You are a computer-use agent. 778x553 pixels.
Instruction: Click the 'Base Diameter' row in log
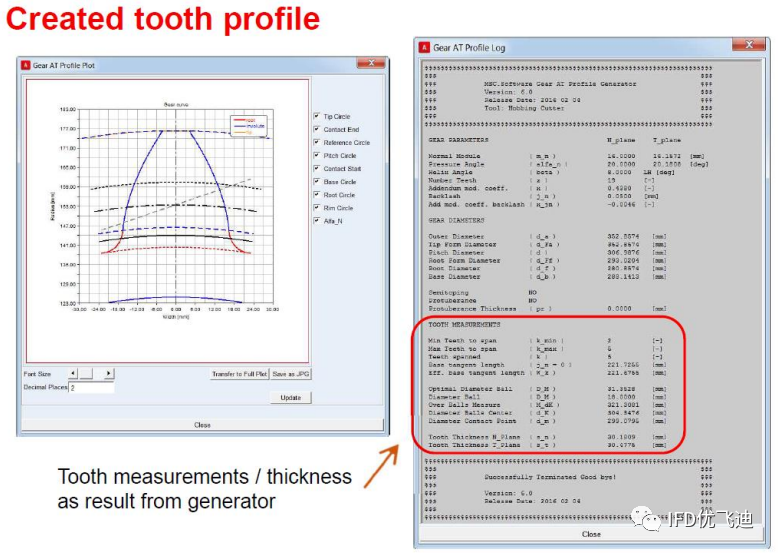(x=547, y=277)
